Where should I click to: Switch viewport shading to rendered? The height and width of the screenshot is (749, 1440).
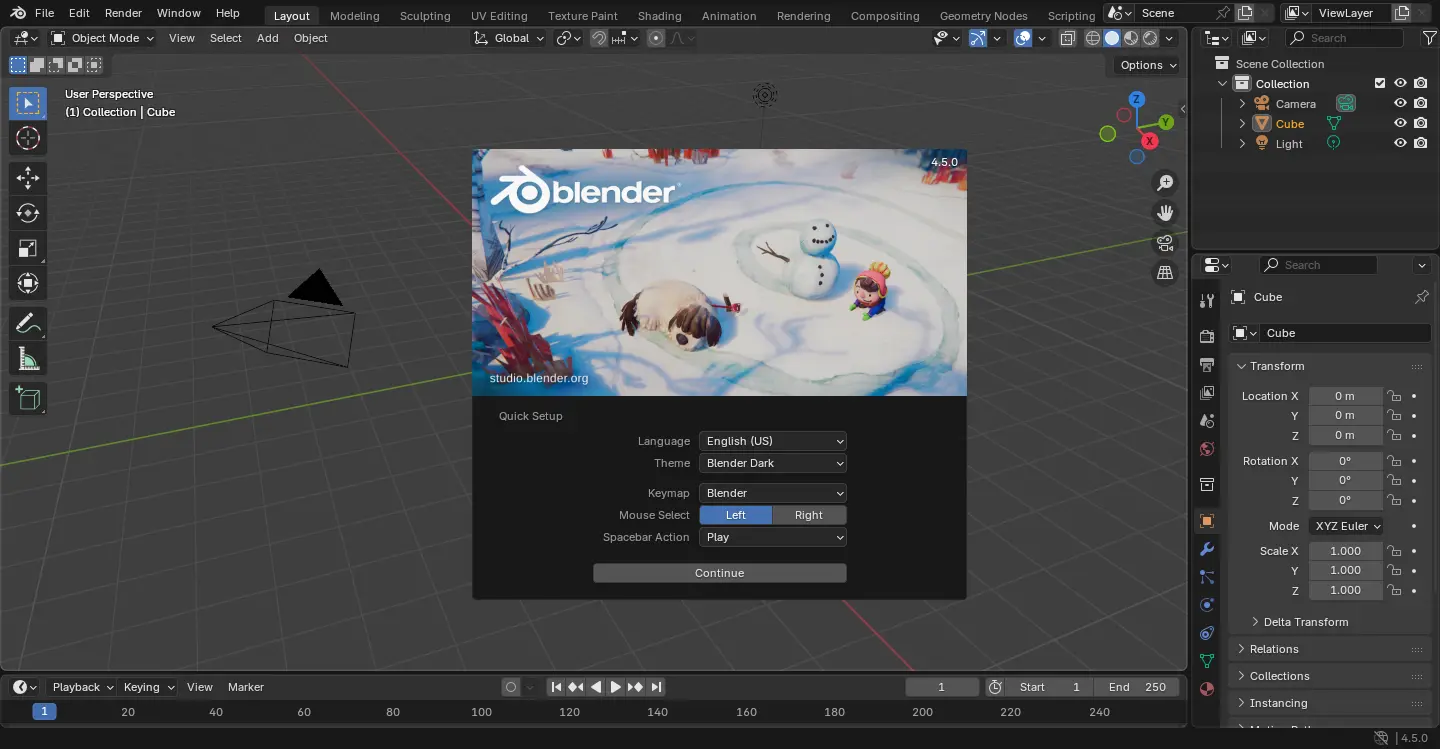pos(1150,38)
